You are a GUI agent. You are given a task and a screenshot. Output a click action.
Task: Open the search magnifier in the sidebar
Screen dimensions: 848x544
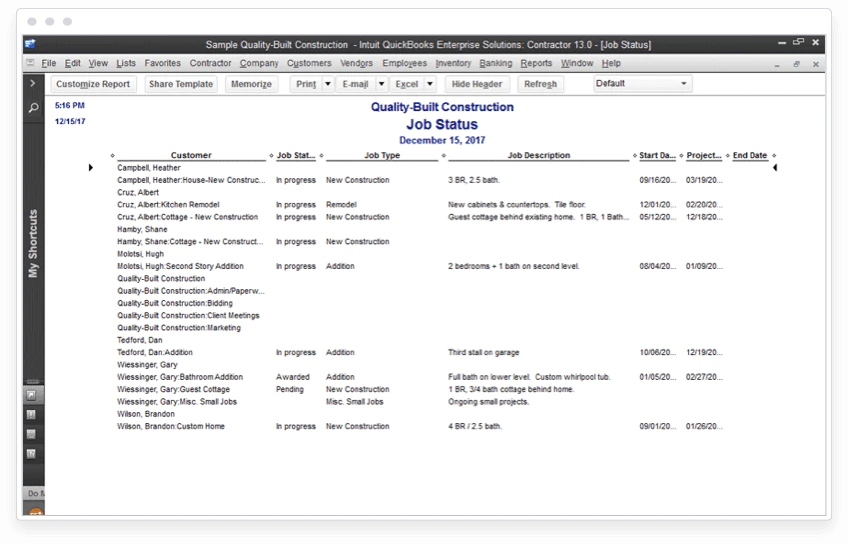tap(33, 108)
